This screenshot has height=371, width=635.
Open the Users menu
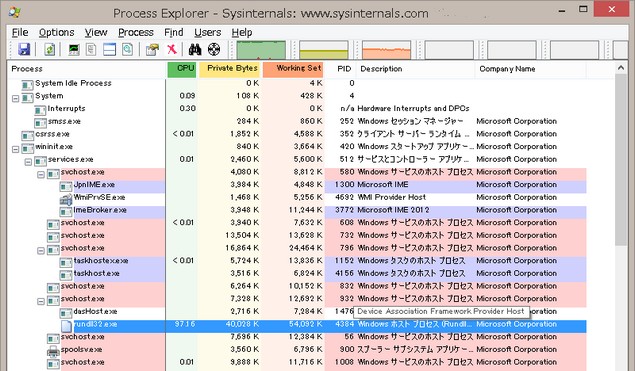[x=207, y=32]
